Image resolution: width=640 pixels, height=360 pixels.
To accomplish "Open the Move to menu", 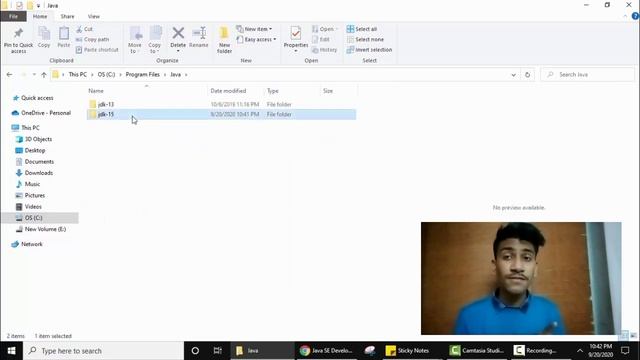I will coord(135,40).
